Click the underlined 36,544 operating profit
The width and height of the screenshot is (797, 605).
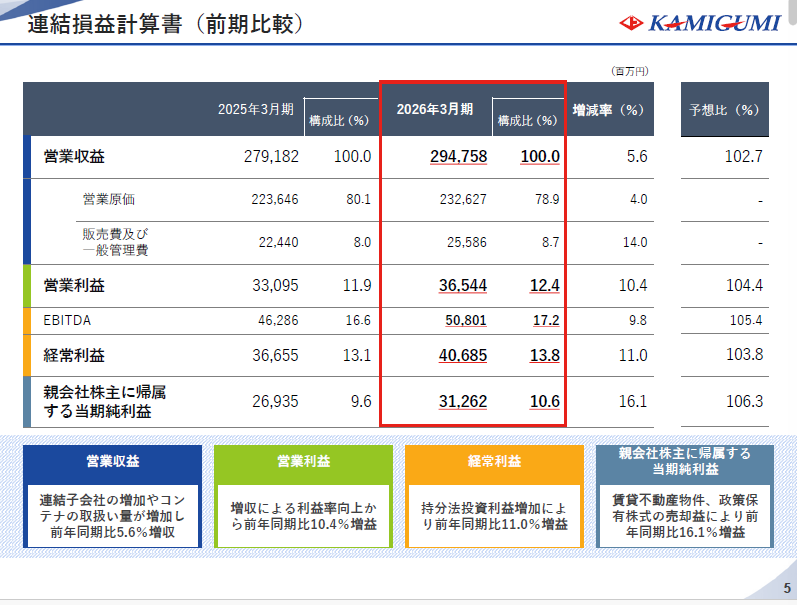[x=463, y=285]
